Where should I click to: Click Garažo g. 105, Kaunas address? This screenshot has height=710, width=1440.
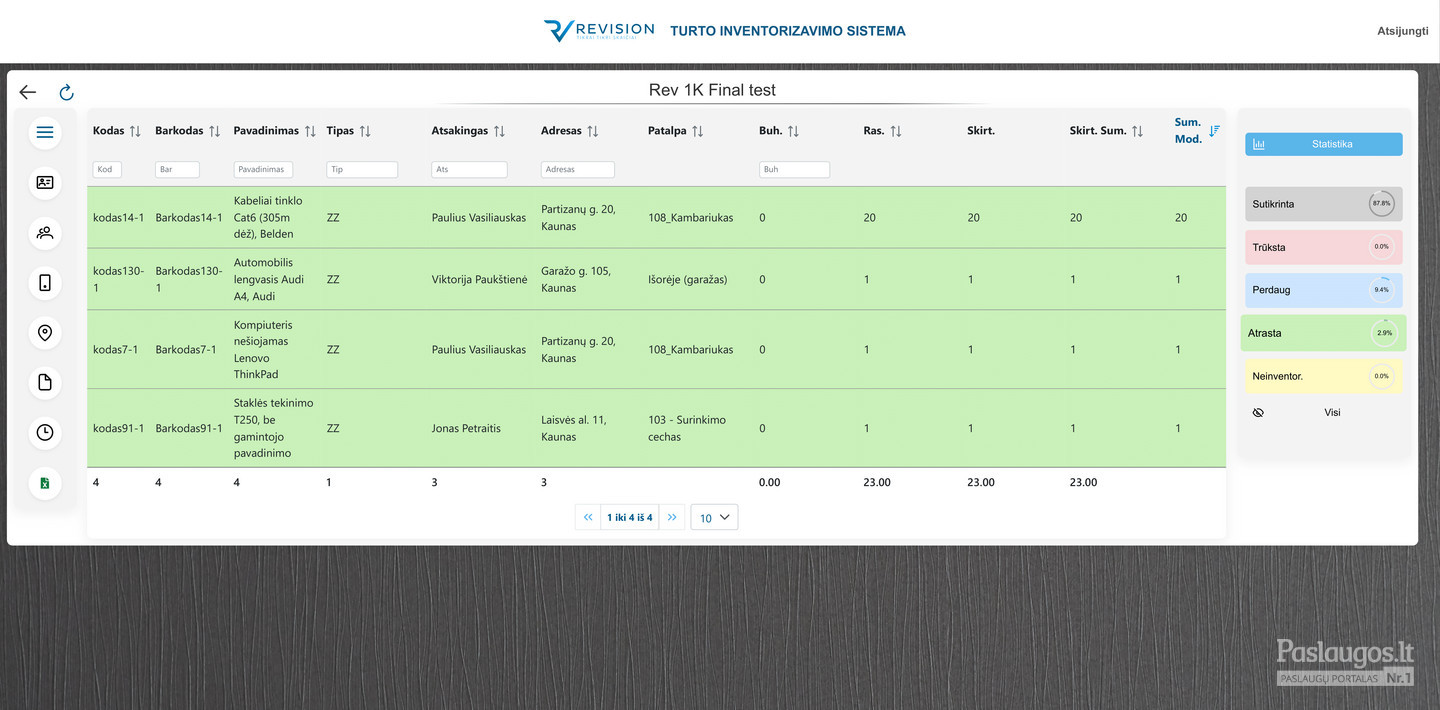point(576,279)
